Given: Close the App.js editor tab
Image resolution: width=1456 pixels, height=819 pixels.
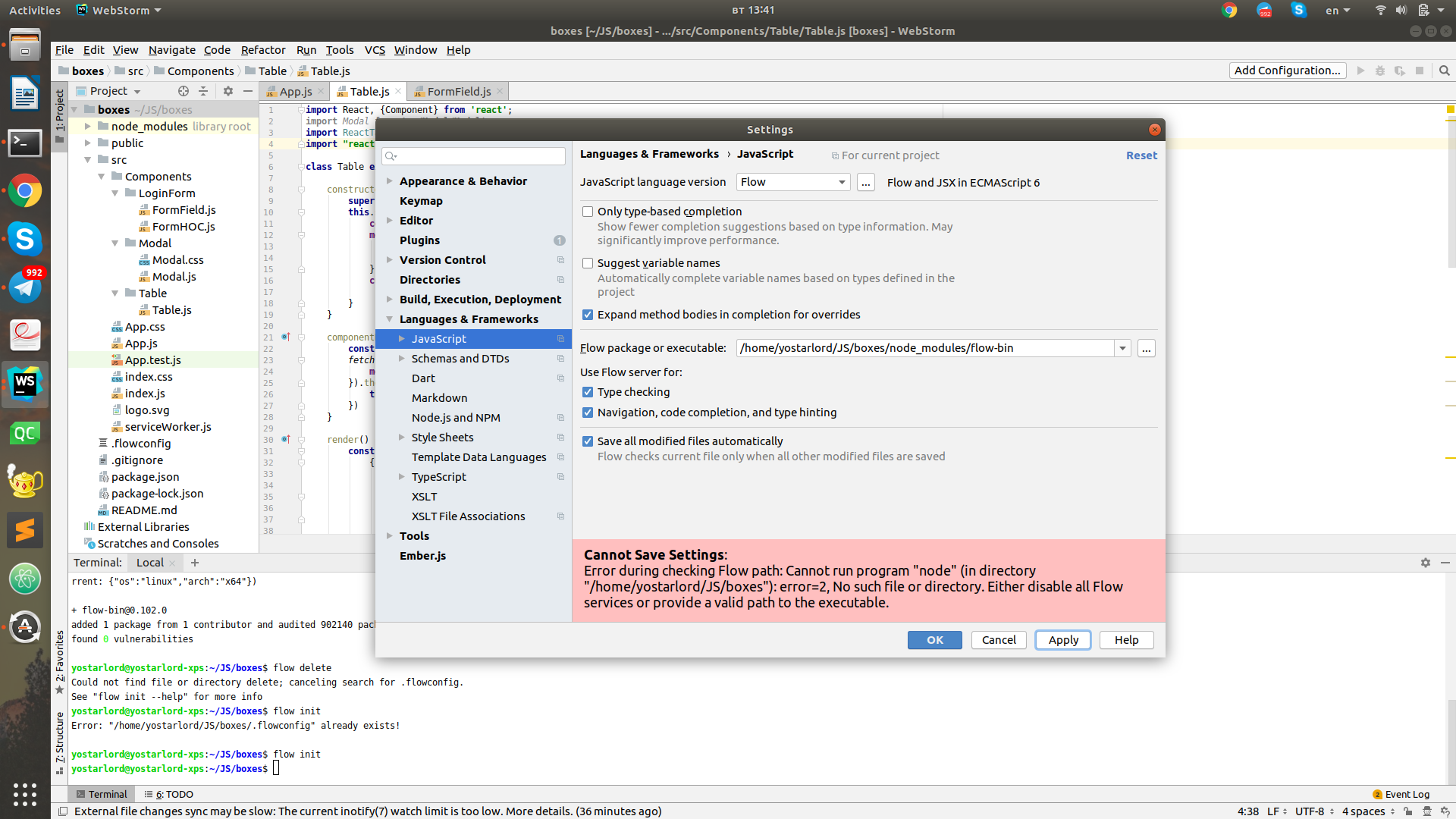Looking at the screenshot, I should (321, 92).
